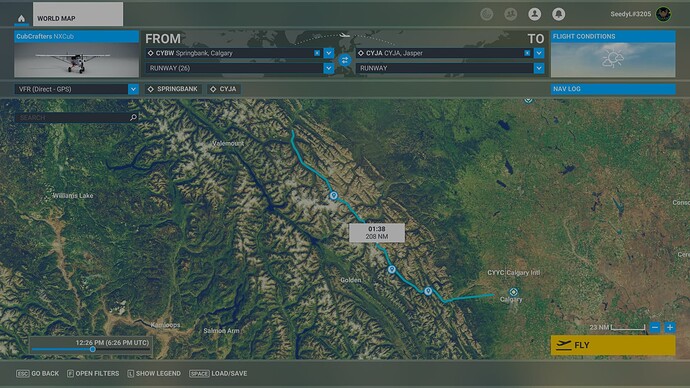Image resolution: width=690 pixels, height=388 pixels.
Task: Zoom in the map with plus
Action: [x=670, y=327]
